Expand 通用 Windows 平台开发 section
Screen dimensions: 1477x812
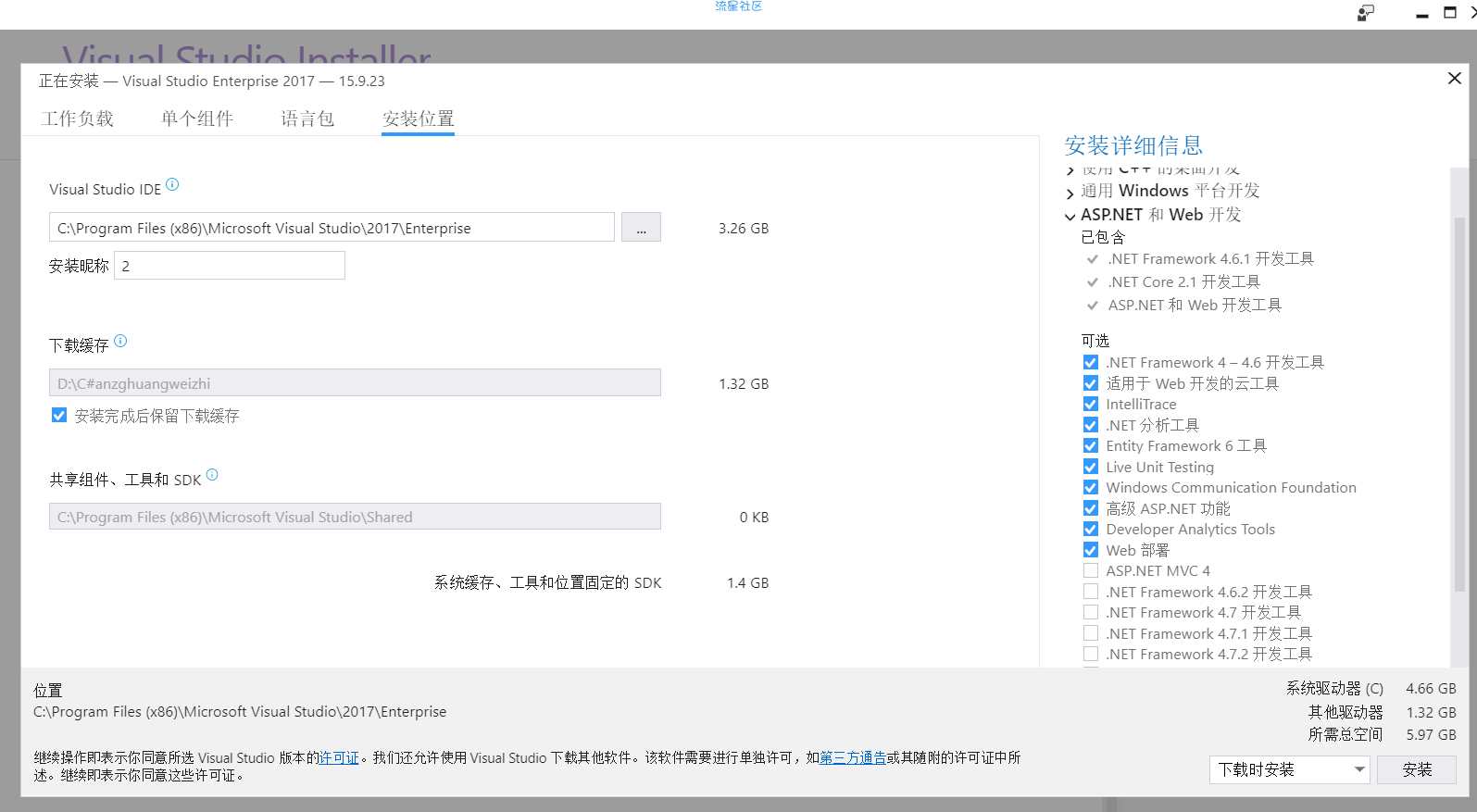(x=1070, y=193)
